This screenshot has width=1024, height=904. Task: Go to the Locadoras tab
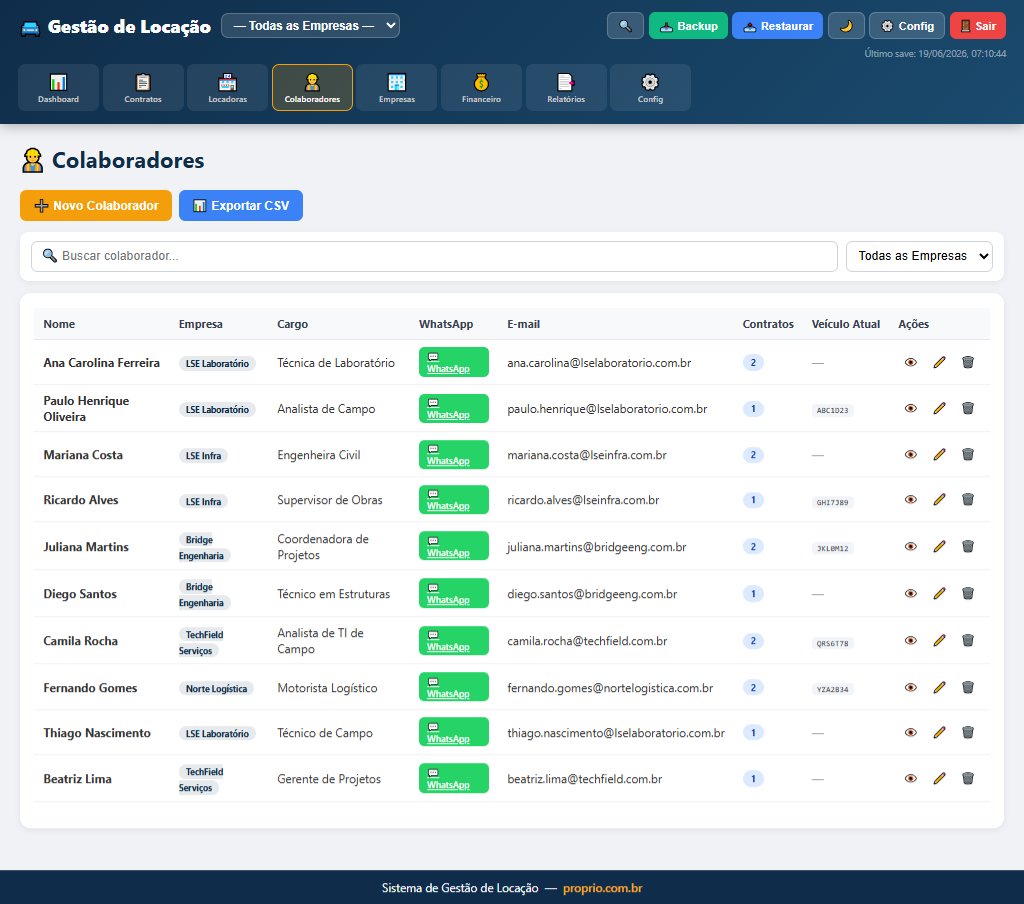(227, 88)
